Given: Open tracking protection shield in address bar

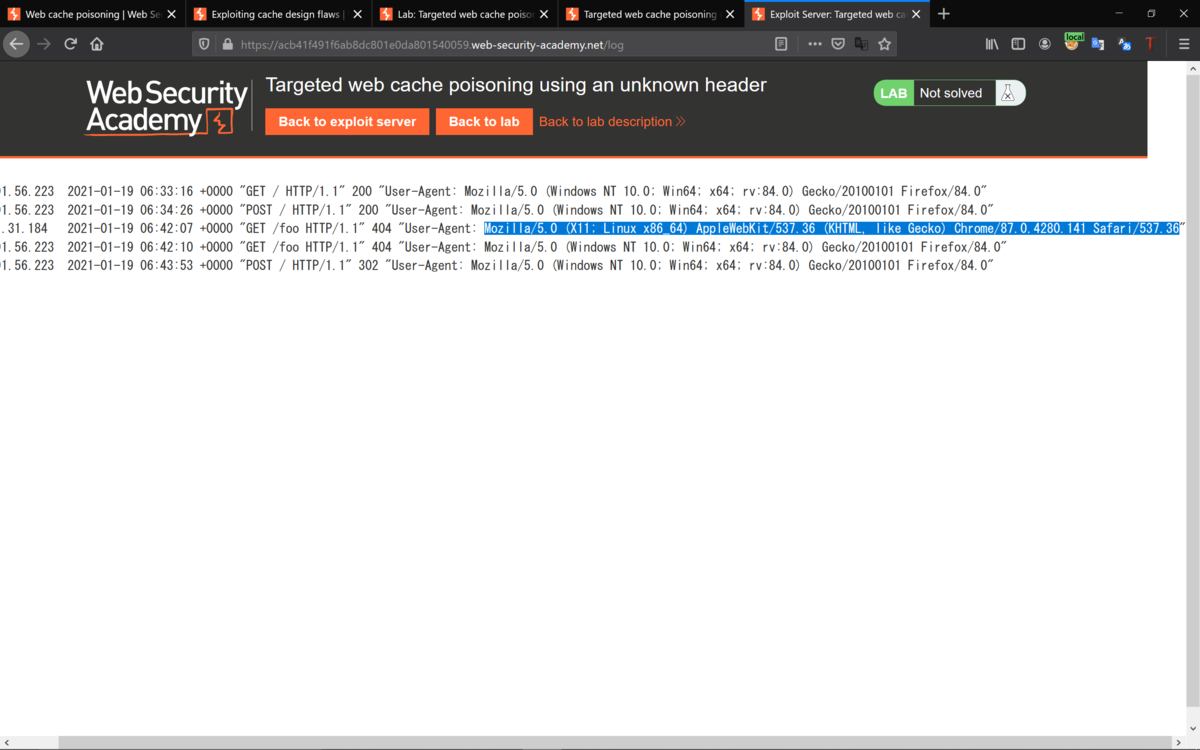Looking at the screenshot, I should tap(205, 44).
